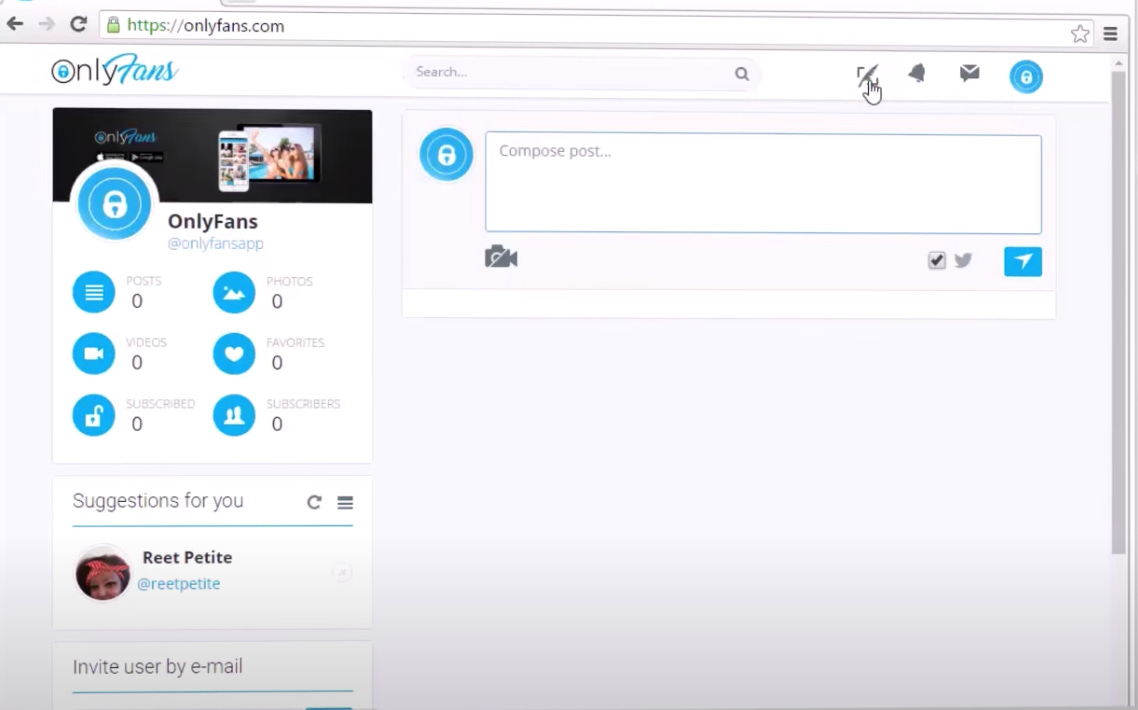
Task: Open the Chrome hamburger menu
Action: pyautogui.click(x=1110, y=33)
